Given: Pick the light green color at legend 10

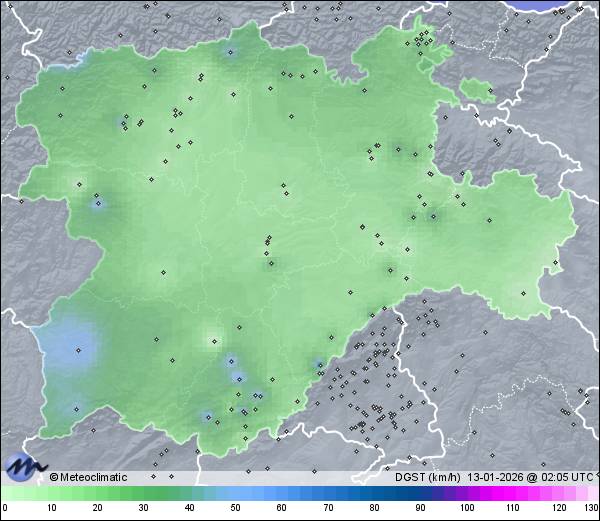Looking at the screenshot, I should (x=51, y=493).
